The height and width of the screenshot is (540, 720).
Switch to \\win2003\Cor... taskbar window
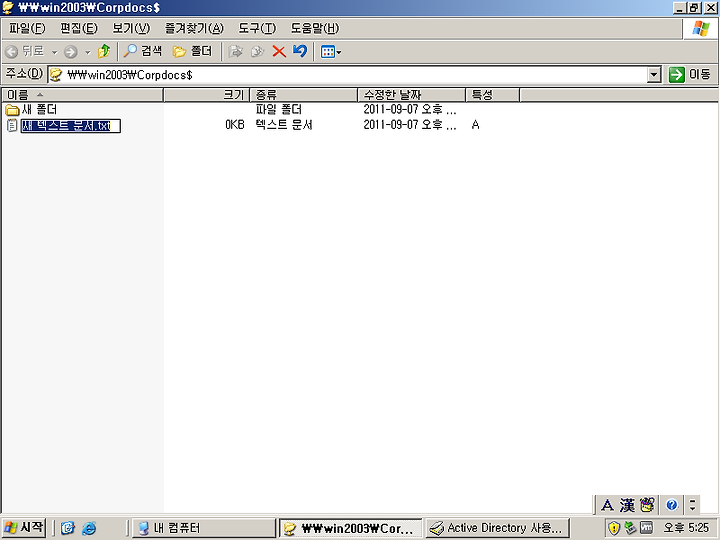pos(350,529)
